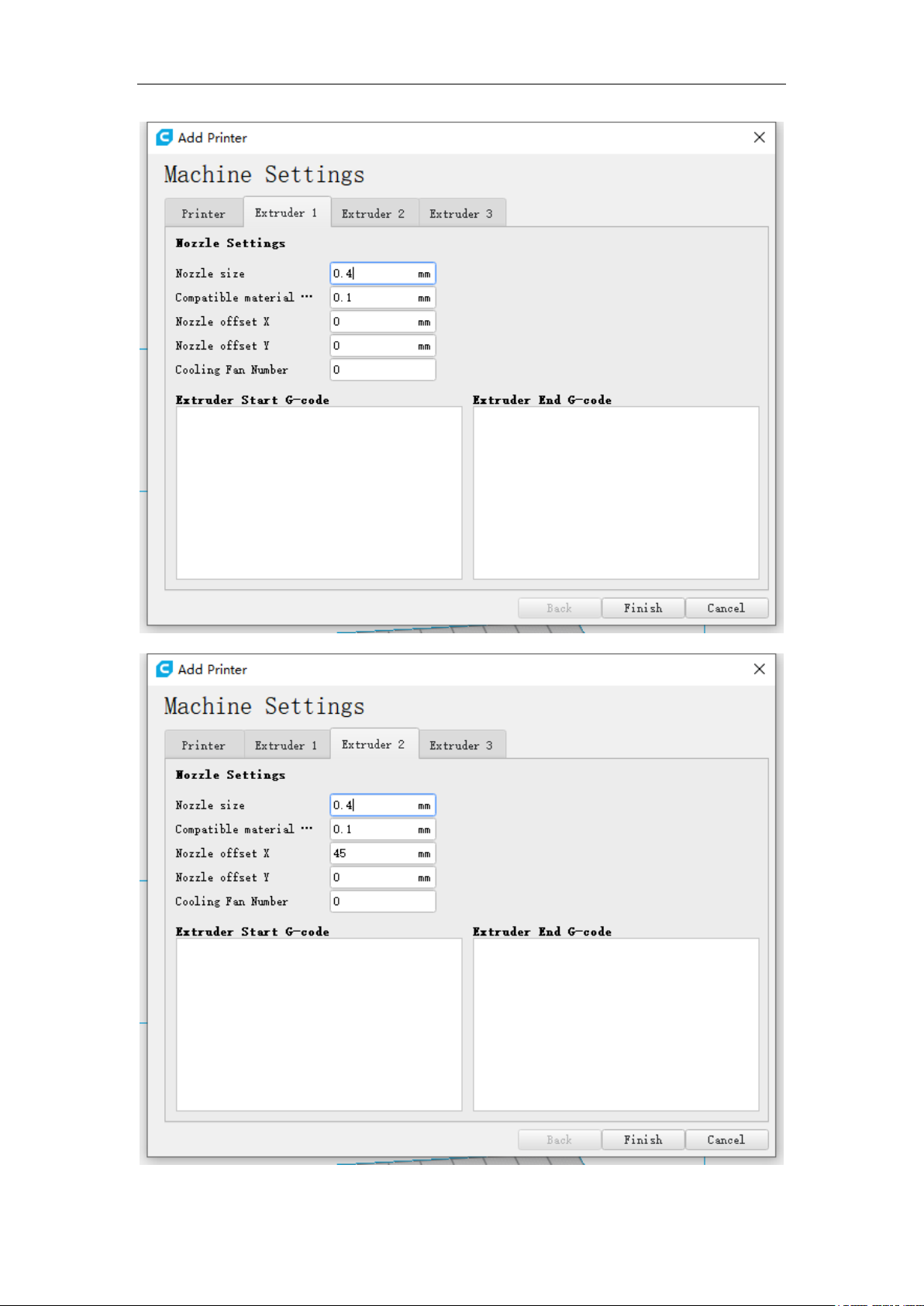The image size is (924, 1306).
Task: Click Extruder End G-code box in upper dialog
Action: coord(616,493)
